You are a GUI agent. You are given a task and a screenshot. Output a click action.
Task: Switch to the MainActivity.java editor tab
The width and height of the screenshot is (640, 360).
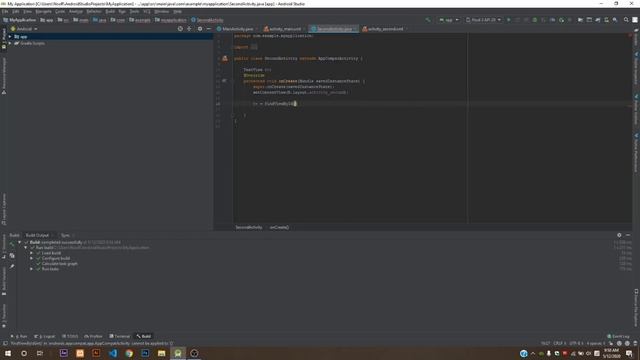coord(238,29)
